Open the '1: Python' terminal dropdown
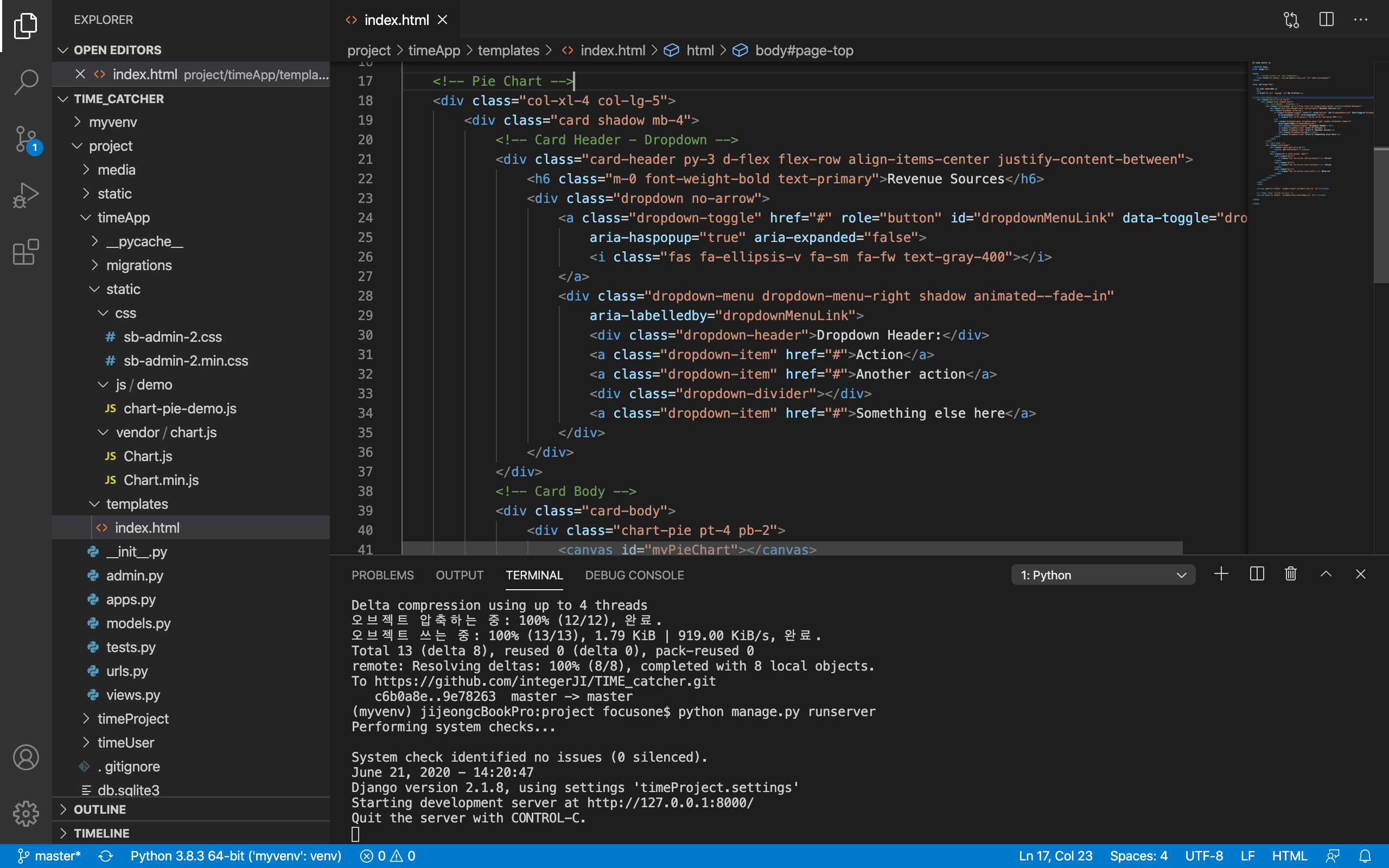The width and height of the screenshot is (1389, 868). (x=1103, y=575)
